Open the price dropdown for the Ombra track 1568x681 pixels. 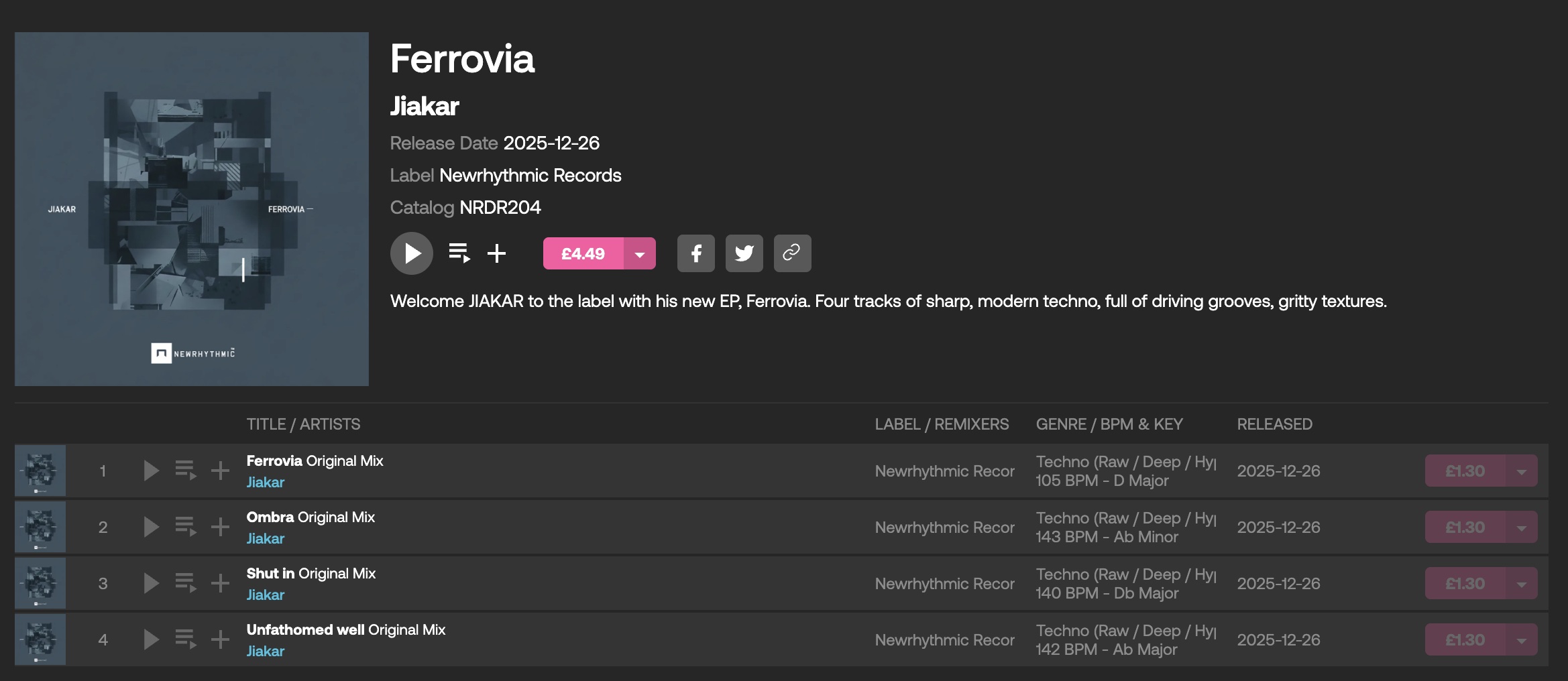[x=1521, y=527]
